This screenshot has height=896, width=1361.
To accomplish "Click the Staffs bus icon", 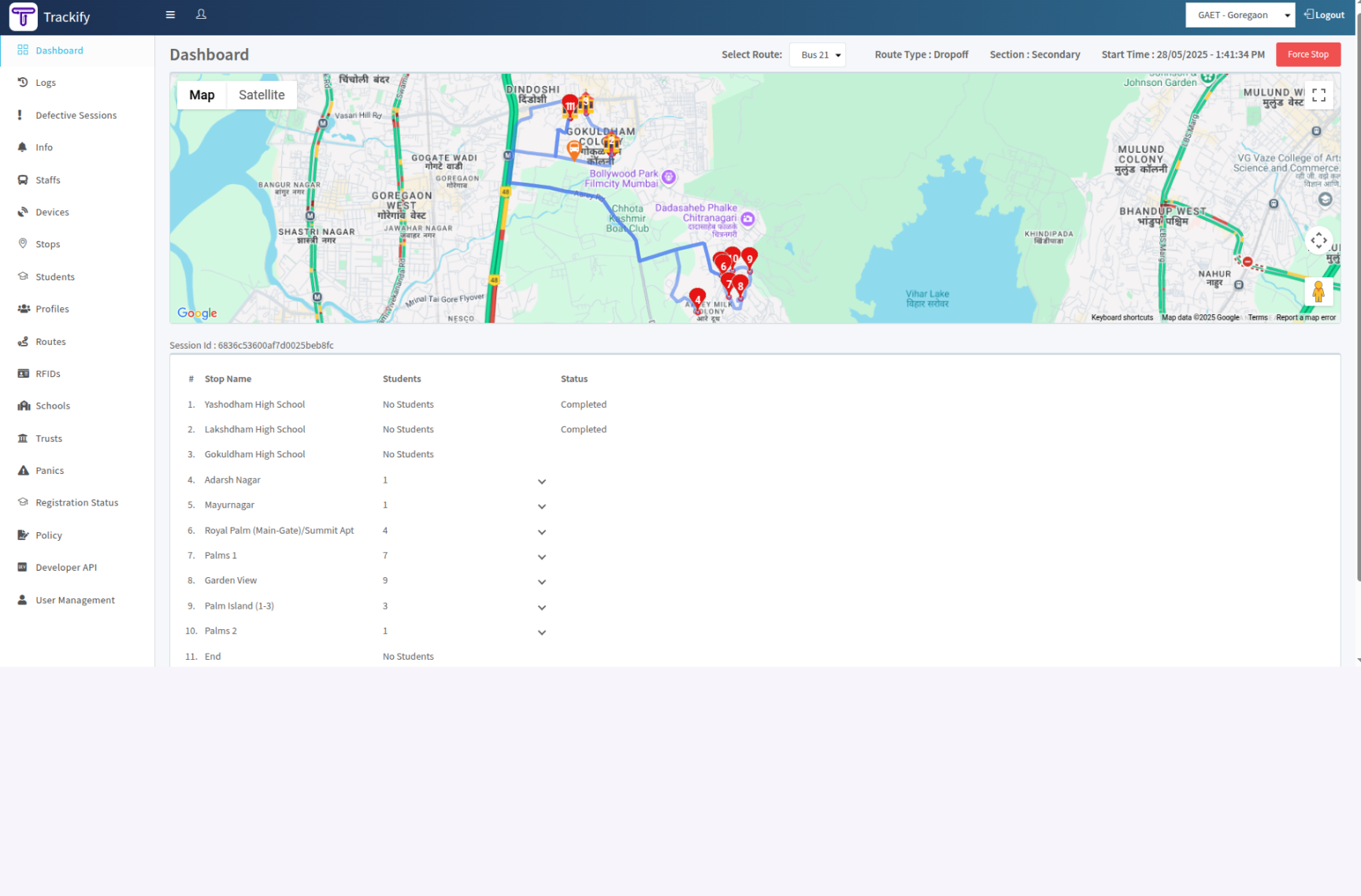I will coord(23,180).
